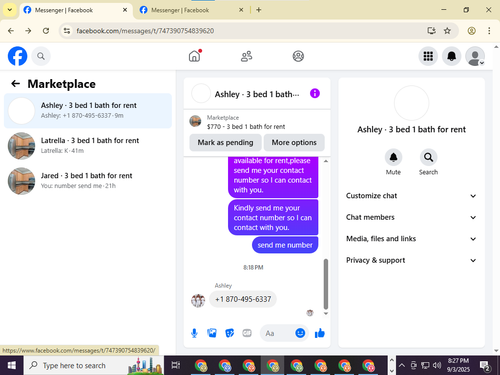Image resolution: width=500 pixels, height=375 pixels.
Task: Select the +1 870-495-6337 message bubble
Action: (243, 299)
